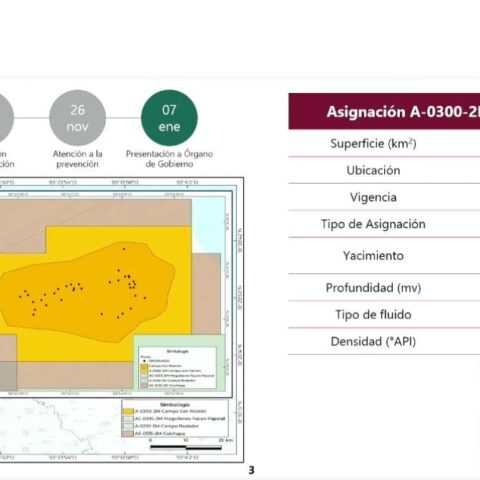Select the Ubicación row
The height and width of the screenshot is (480, 480).
point(384,170)
